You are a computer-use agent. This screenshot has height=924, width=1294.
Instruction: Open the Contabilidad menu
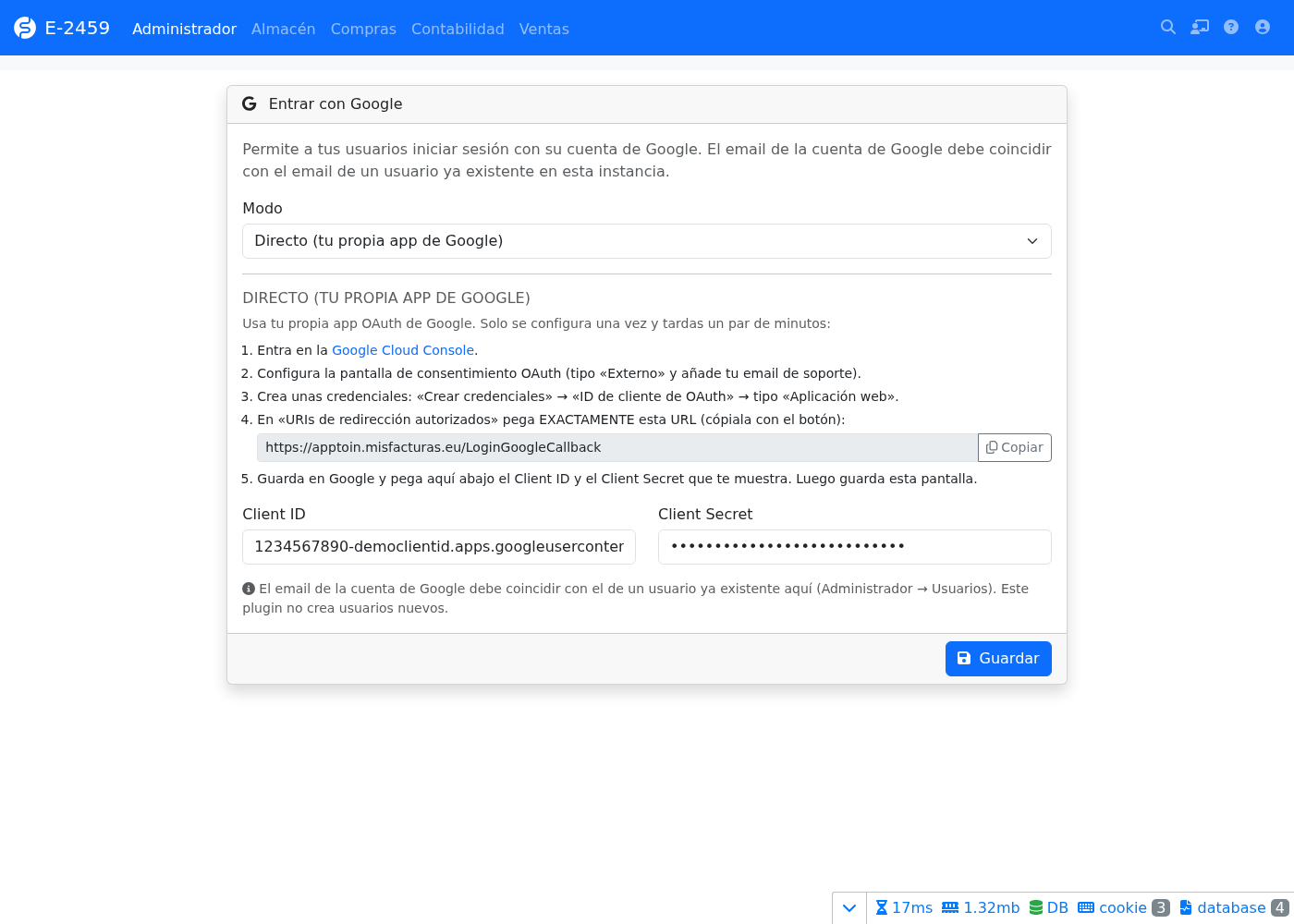pyautogui.click(x=458, y=29)
